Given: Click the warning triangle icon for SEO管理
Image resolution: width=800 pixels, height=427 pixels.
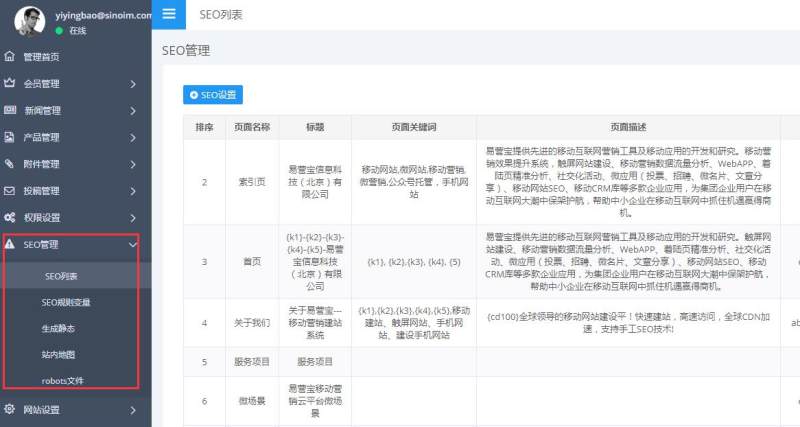Looking at the screenshot, I should pos(9,244).
